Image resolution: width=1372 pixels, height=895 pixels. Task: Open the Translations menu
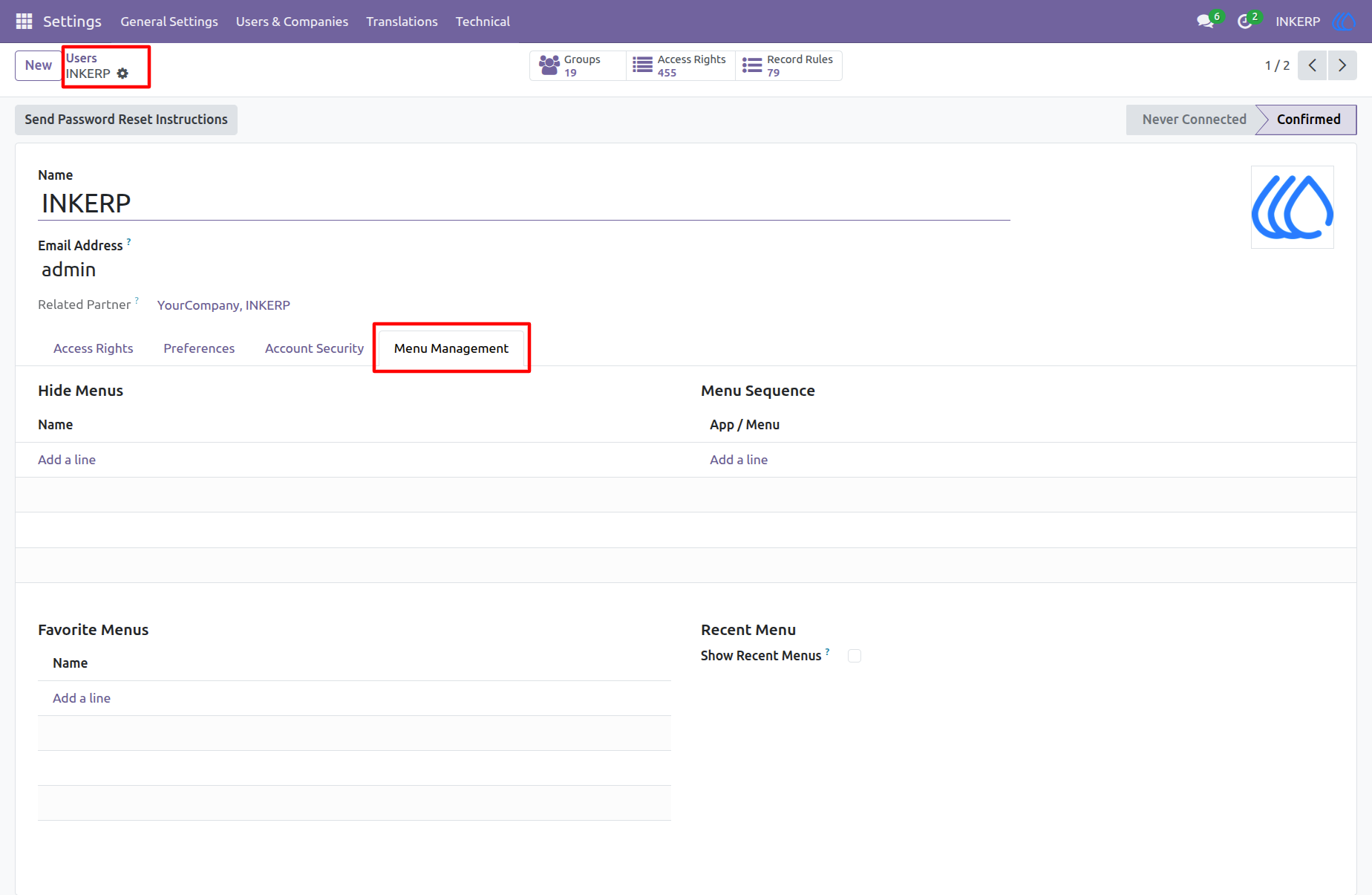point(402,22)
